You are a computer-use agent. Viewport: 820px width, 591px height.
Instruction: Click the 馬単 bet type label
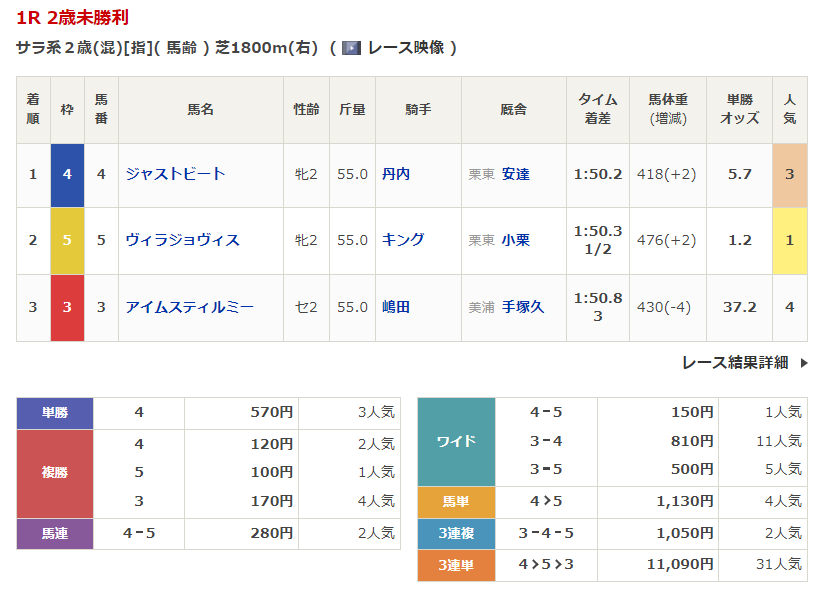457,502
